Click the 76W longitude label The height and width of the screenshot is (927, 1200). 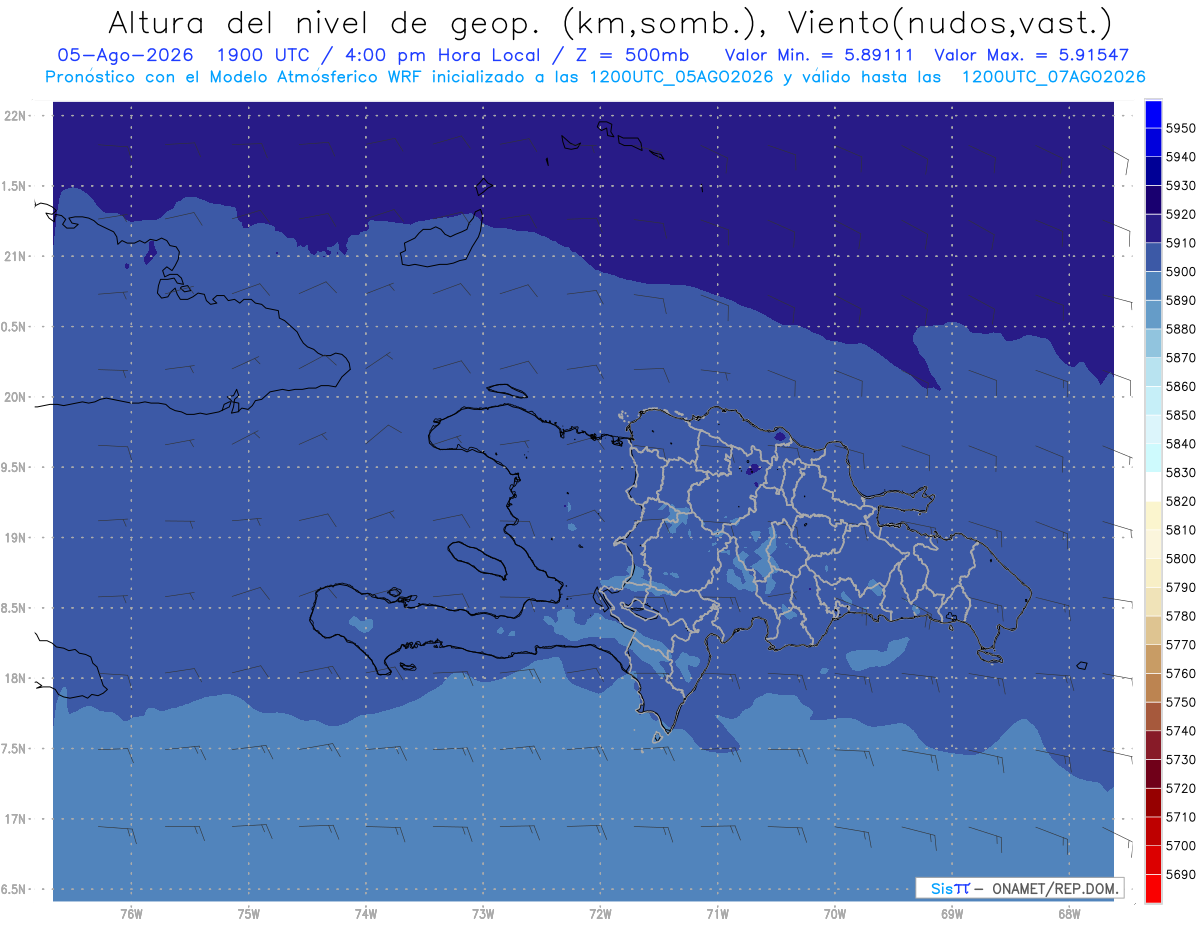pyautogui.click(x=131, y=914)
